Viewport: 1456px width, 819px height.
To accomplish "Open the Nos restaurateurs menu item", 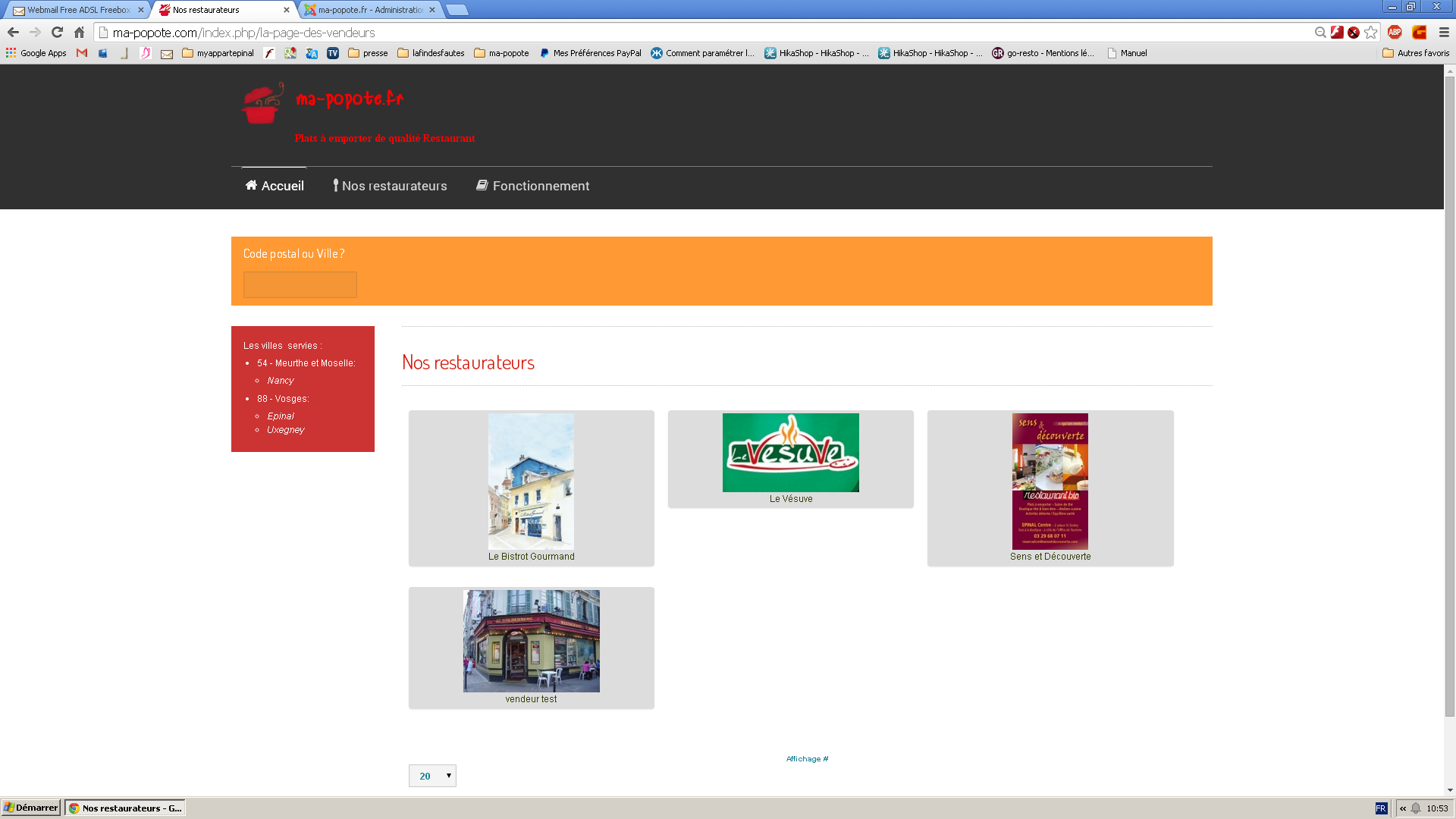I will coord(390,186).
